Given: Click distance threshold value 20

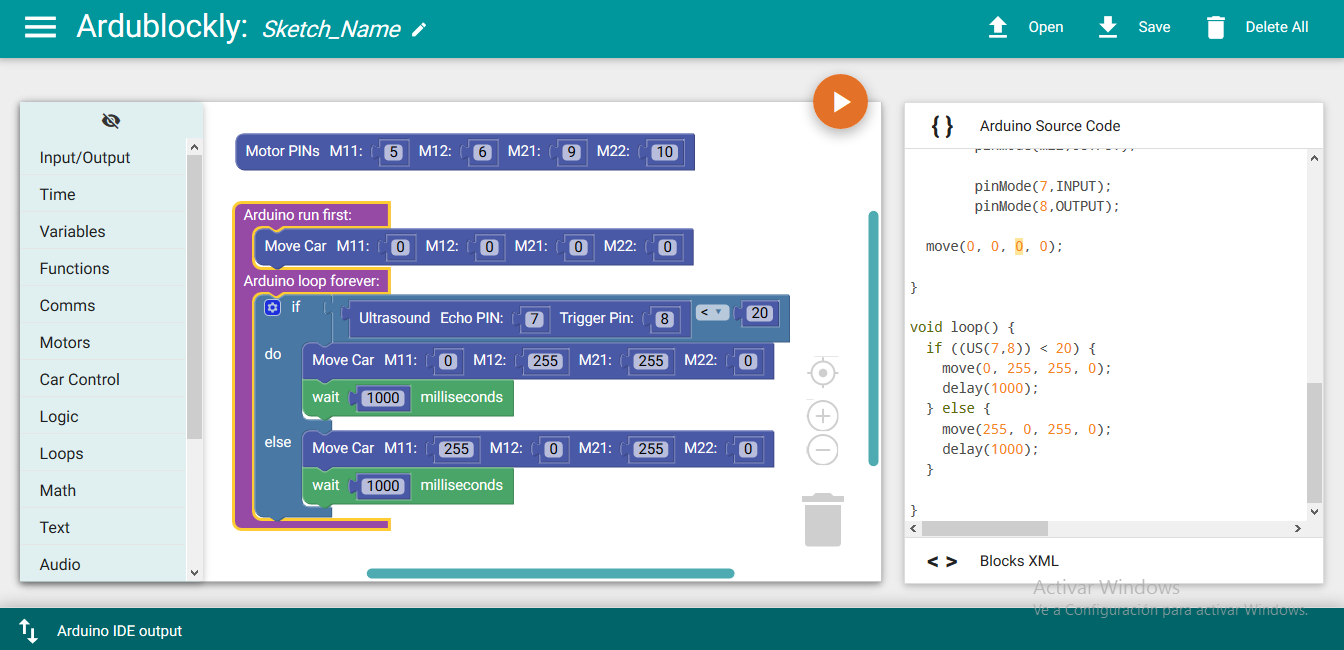Looking at the screenshot, I should coord(760,313).
